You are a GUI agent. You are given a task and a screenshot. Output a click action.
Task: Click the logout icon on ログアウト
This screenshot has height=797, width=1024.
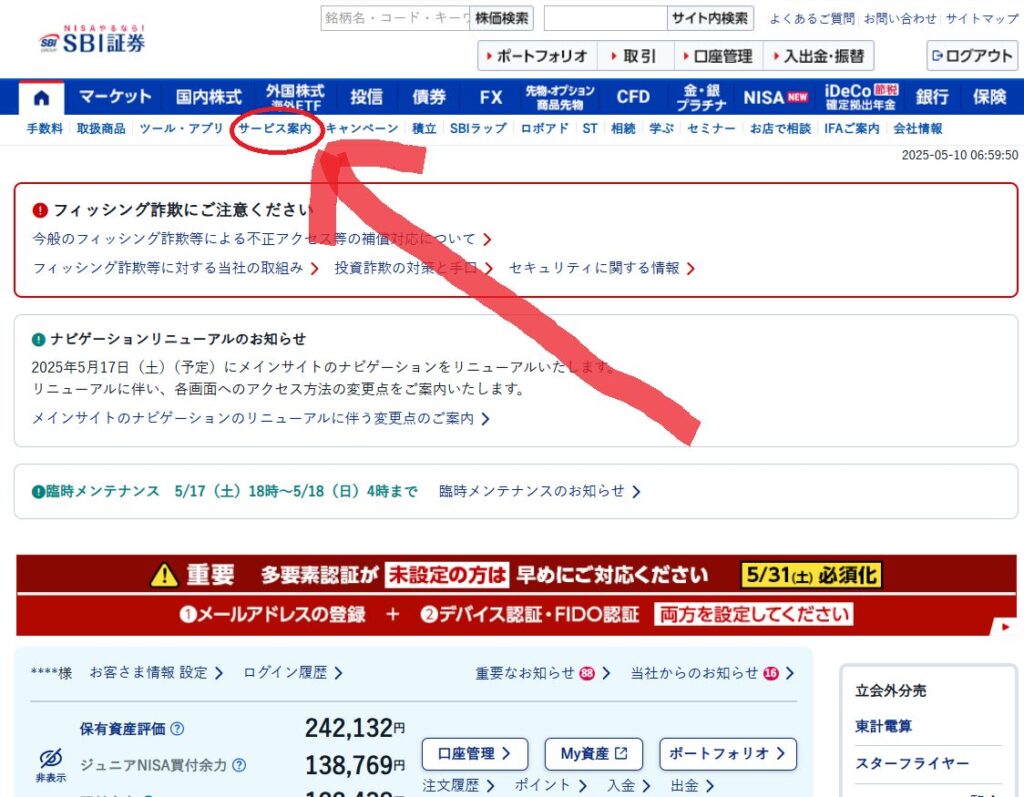pyautogui.click(x=937, y=56)
